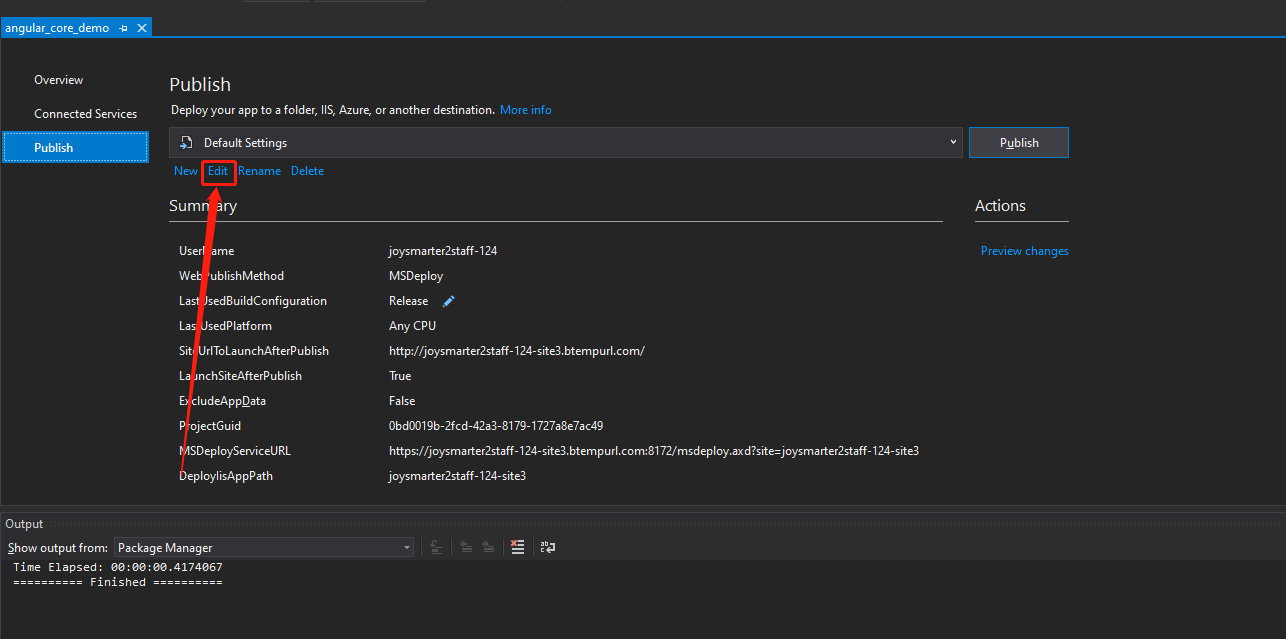Expand the publish profile selector chevron
The width and height of the screenshot is (1286, 639).
click(x=952, y=141)
